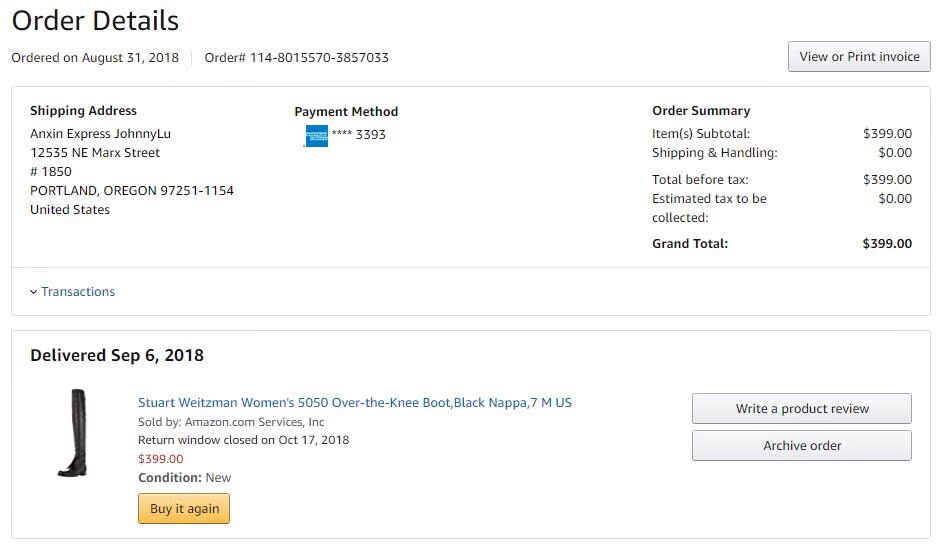Click the Sold by Amazon.com Services text
This screenshot has height=551, width=943.
coord(231,422)
